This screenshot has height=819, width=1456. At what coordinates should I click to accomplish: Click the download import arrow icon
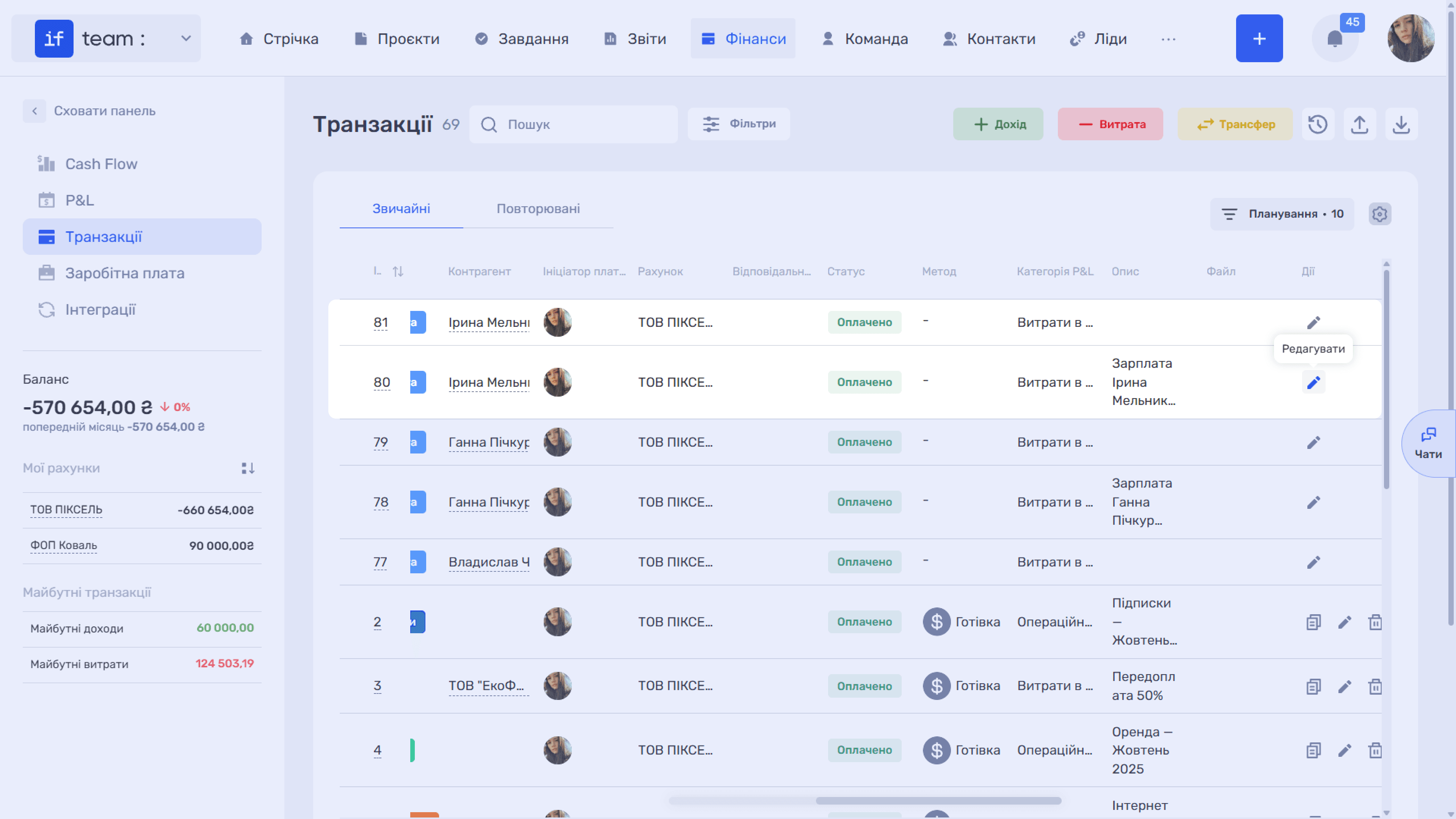(1401, 124)
